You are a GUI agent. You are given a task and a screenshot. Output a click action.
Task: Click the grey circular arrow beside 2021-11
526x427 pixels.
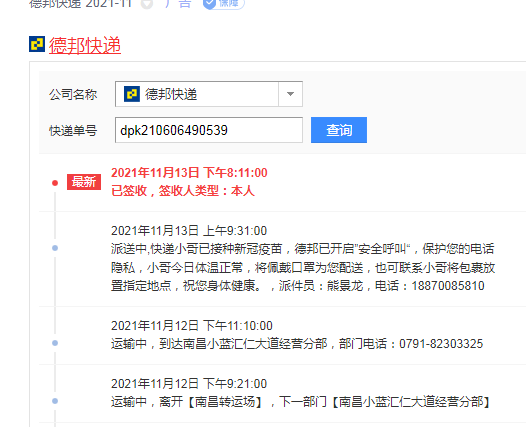(147, 4)
